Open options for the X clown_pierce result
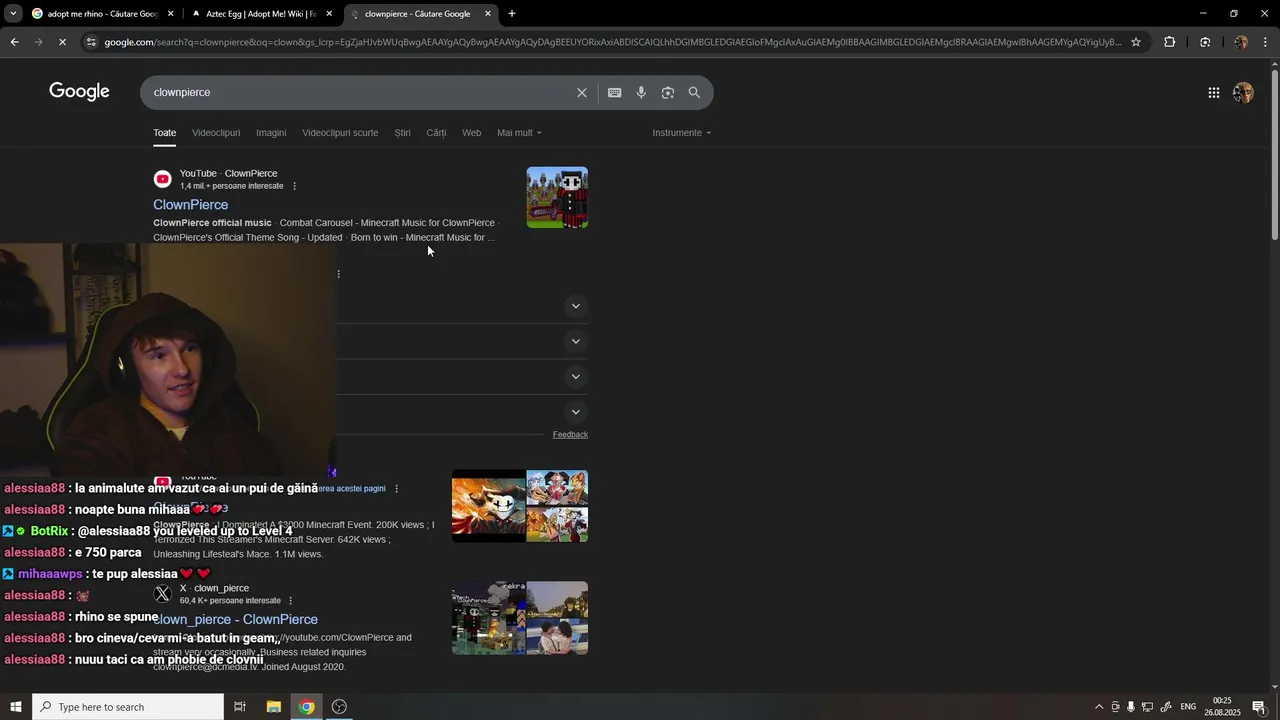The width and height of the screenshot is (1280, 720). coord(291,601)
